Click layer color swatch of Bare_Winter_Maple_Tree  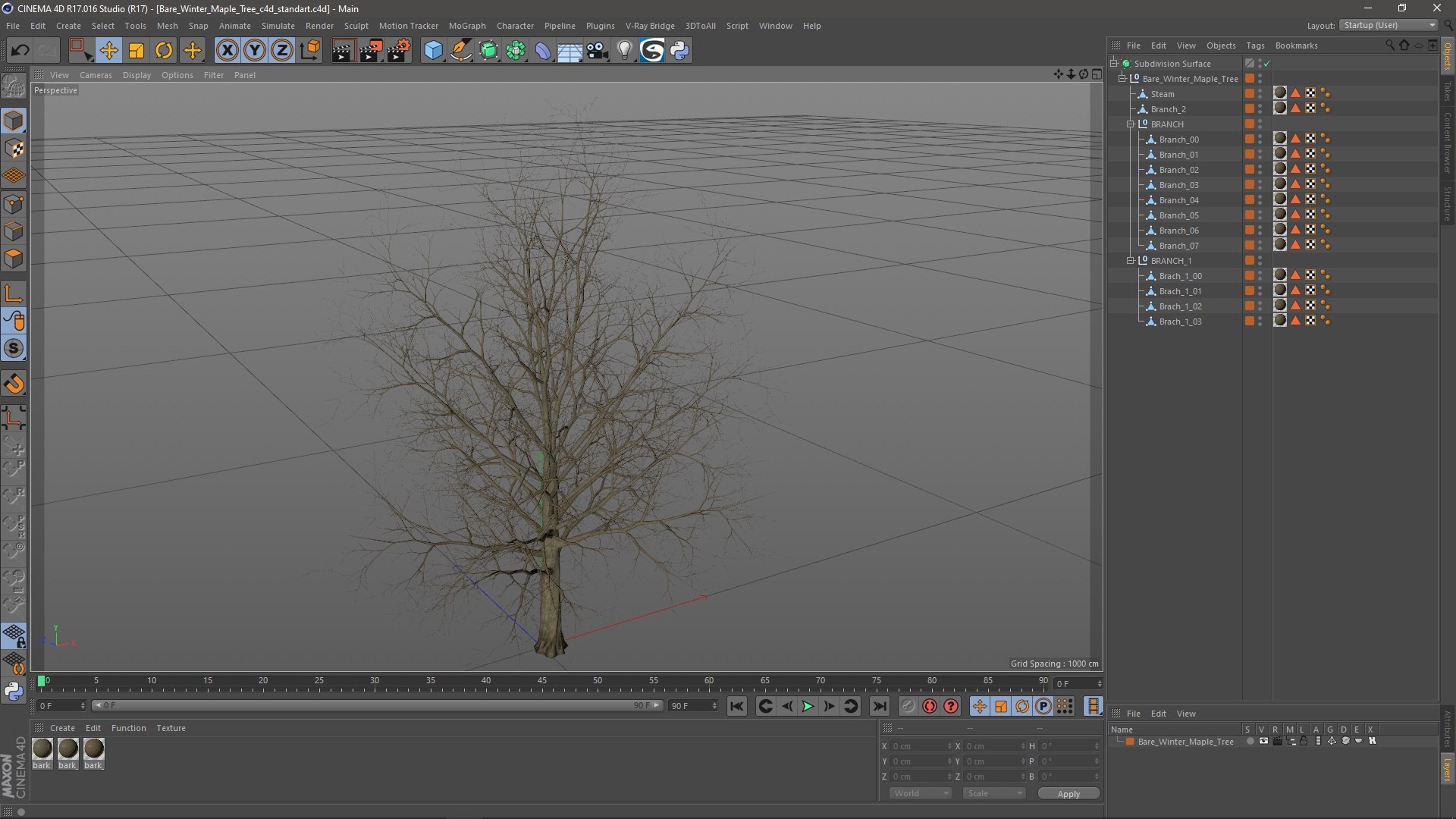coord(1130,742)
